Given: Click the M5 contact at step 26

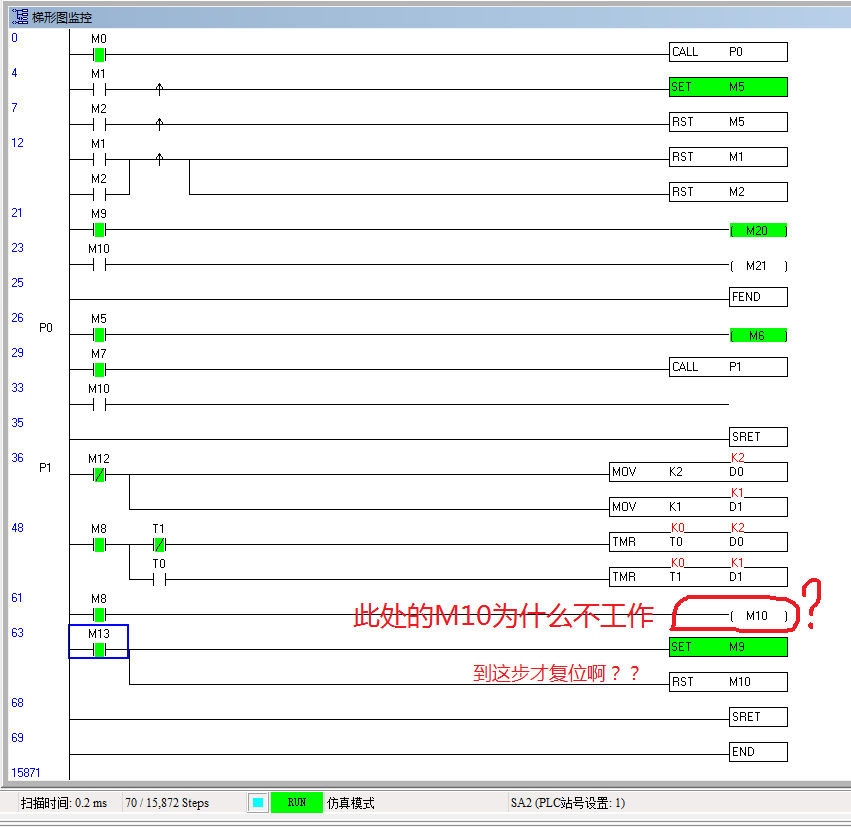Looking at the screenshot, I should tap(99, 334).
